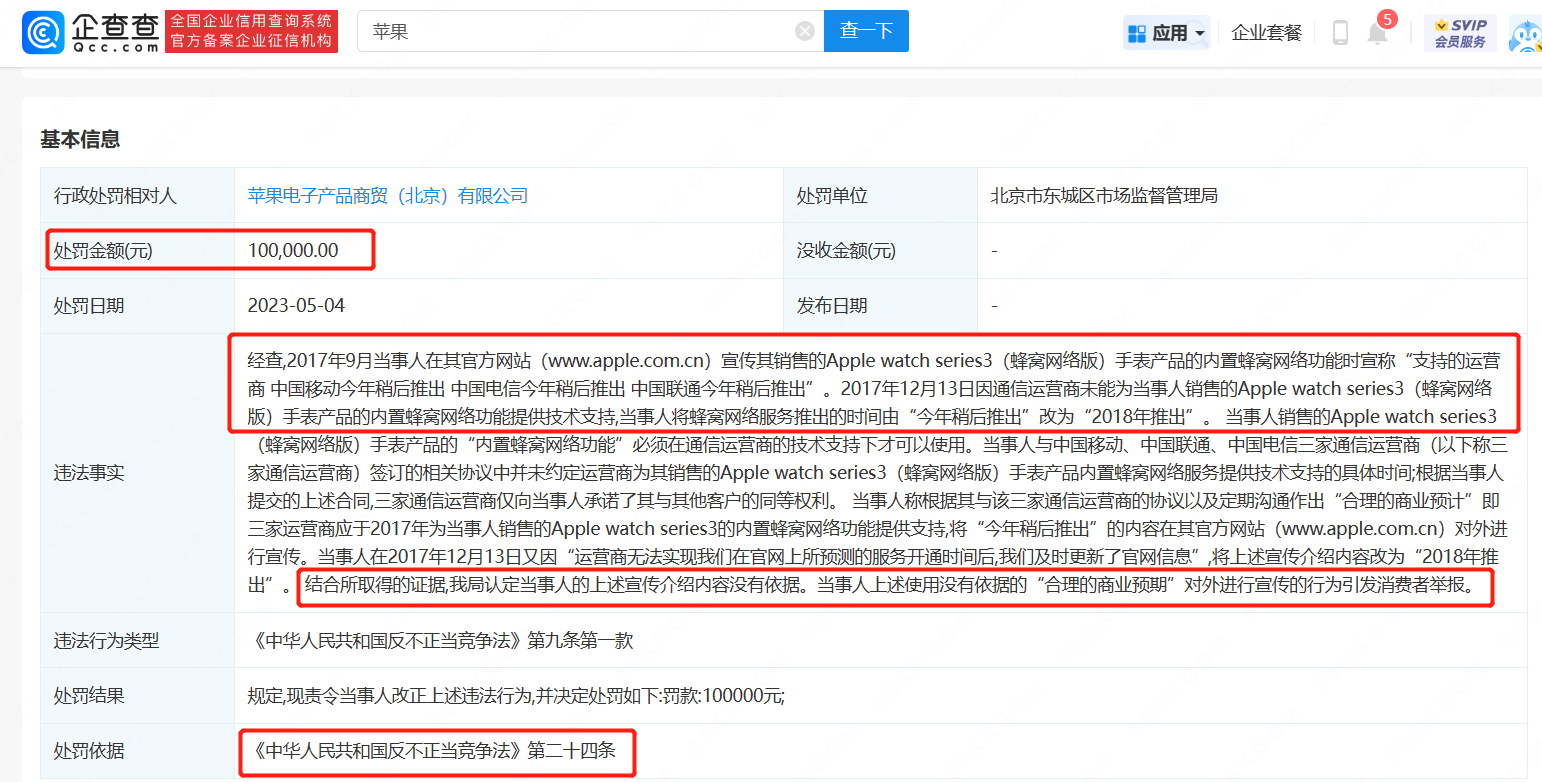Viewport: 1542px width, 782px height.
Task: Click the 查一下 search button
Action: [866, 31]
